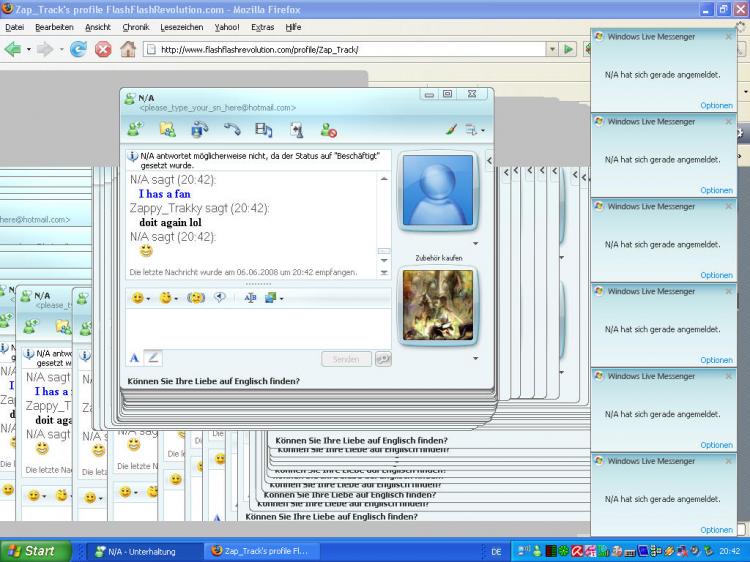This screenshot has height=562, width=750.
Task: Click the paintbrush color scheme icon in front chat
Action: pyautogui.click(x=451, y=129)
